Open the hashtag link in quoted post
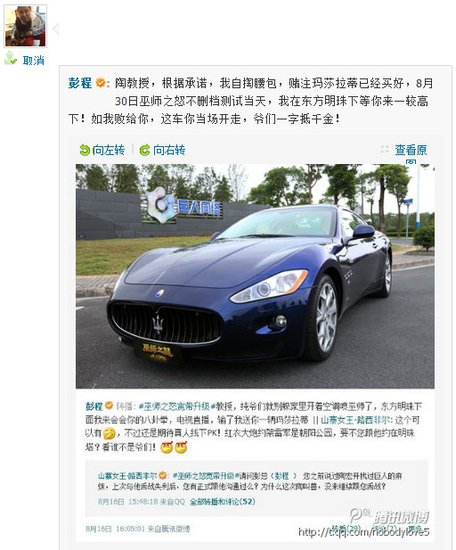456x550 pixels. tap(205, 476)
